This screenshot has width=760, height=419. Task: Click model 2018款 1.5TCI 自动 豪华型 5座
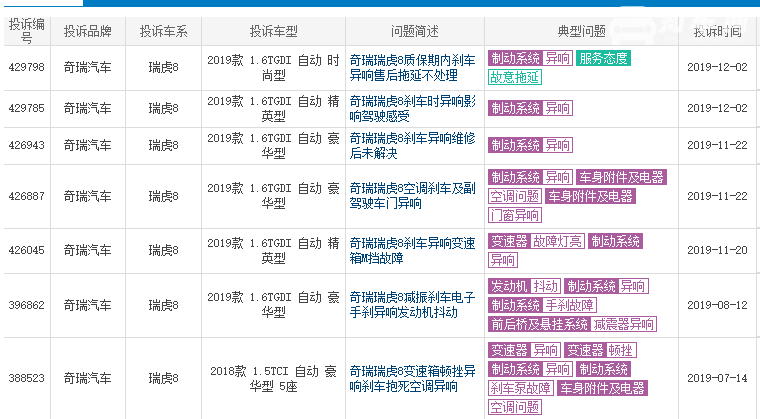coord(273,379)
